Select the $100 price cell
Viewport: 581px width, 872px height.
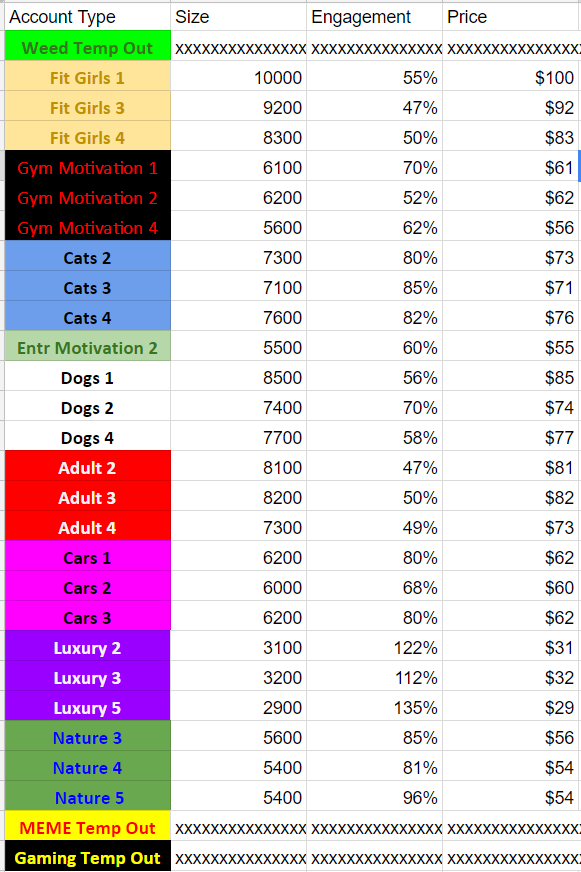(512, 76)
